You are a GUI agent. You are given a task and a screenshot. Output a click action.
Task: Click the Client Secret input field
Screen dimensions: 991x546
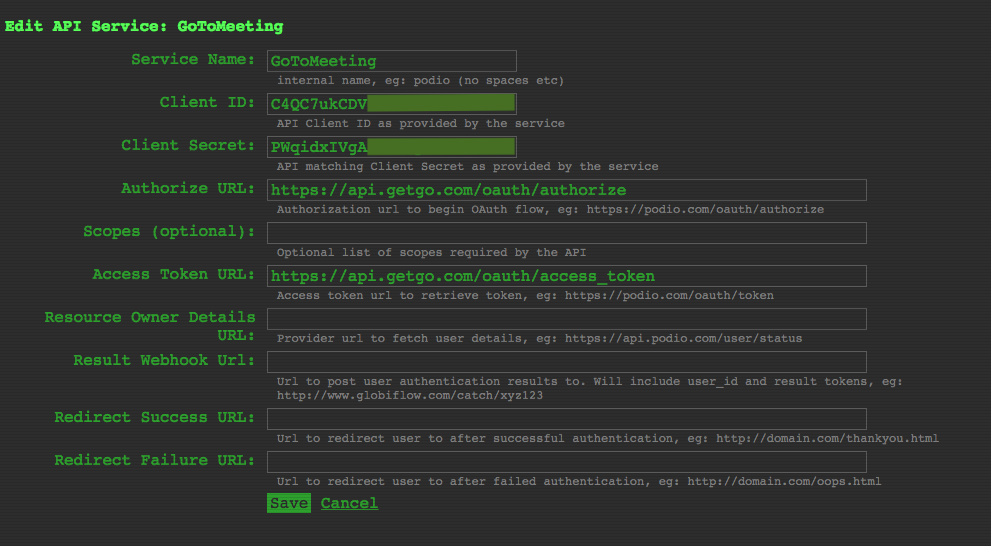tap(392, 147)
